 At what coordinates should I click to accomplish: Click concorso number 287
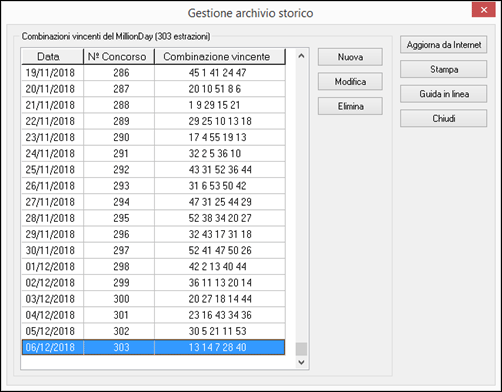pyautogui.click(x=121, y=89)
